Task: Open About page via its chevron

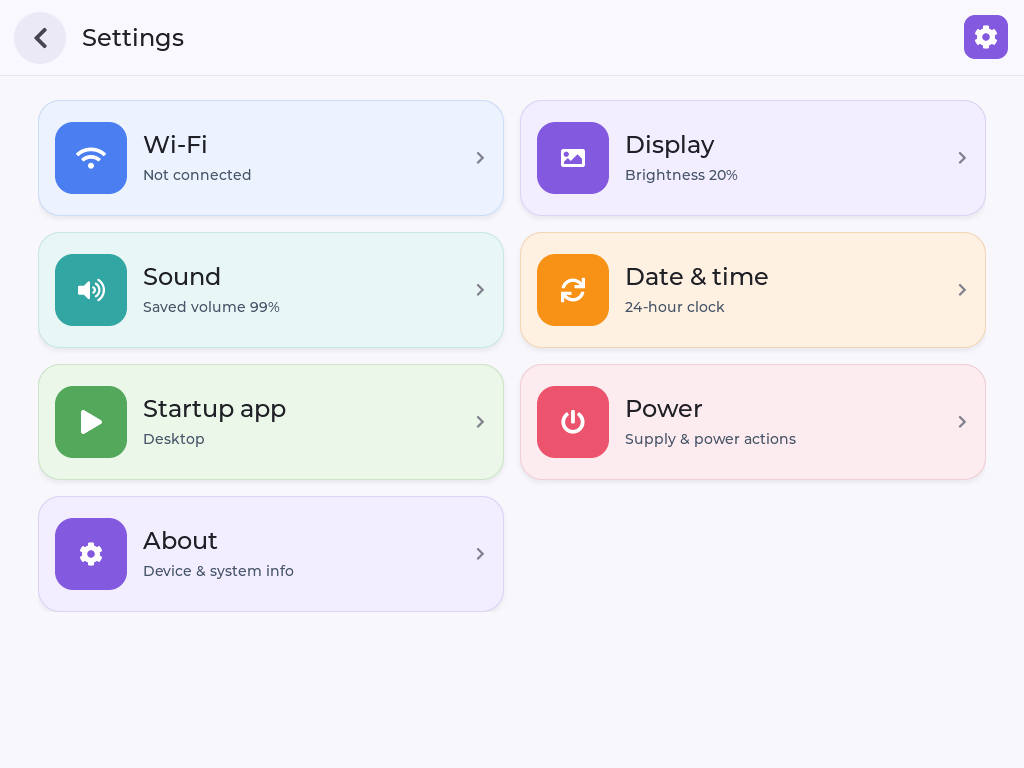Action: click(x=480, y=554)
